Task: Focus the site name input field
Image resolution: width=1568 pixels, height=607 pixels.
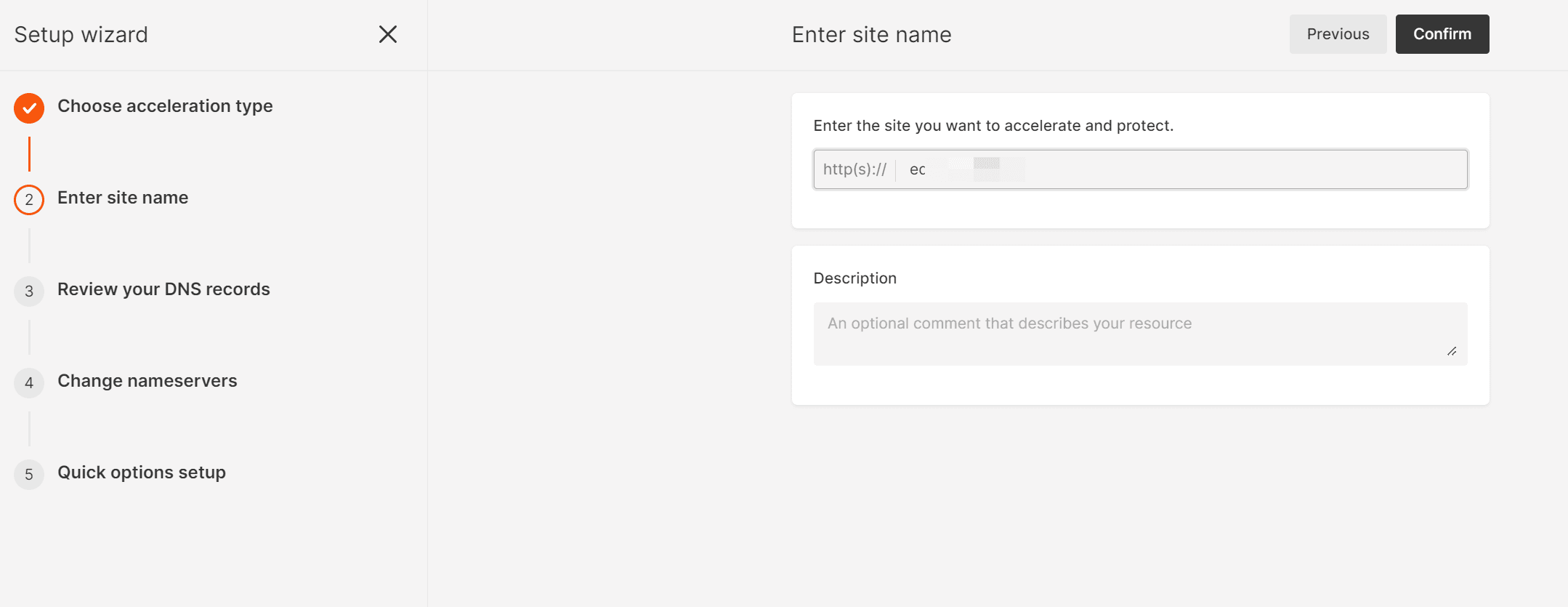Action: (1177, 169)
